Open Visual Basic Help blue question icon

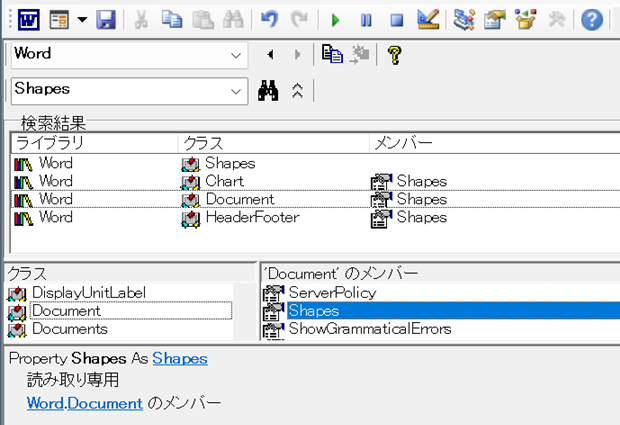[x=592, y=20]
